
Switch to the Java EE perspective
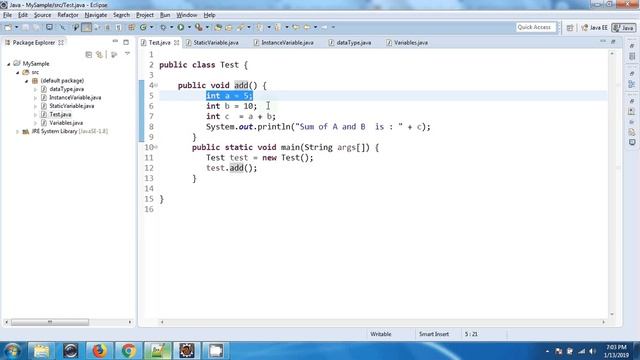594,28
